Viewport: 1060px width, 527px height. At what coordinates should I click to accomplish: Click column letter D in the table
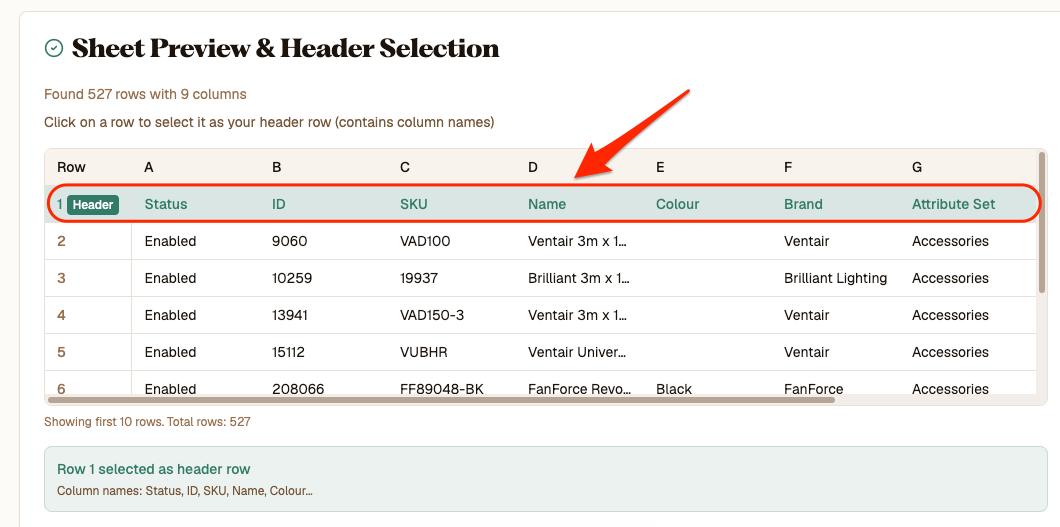(x=533, y=167)
